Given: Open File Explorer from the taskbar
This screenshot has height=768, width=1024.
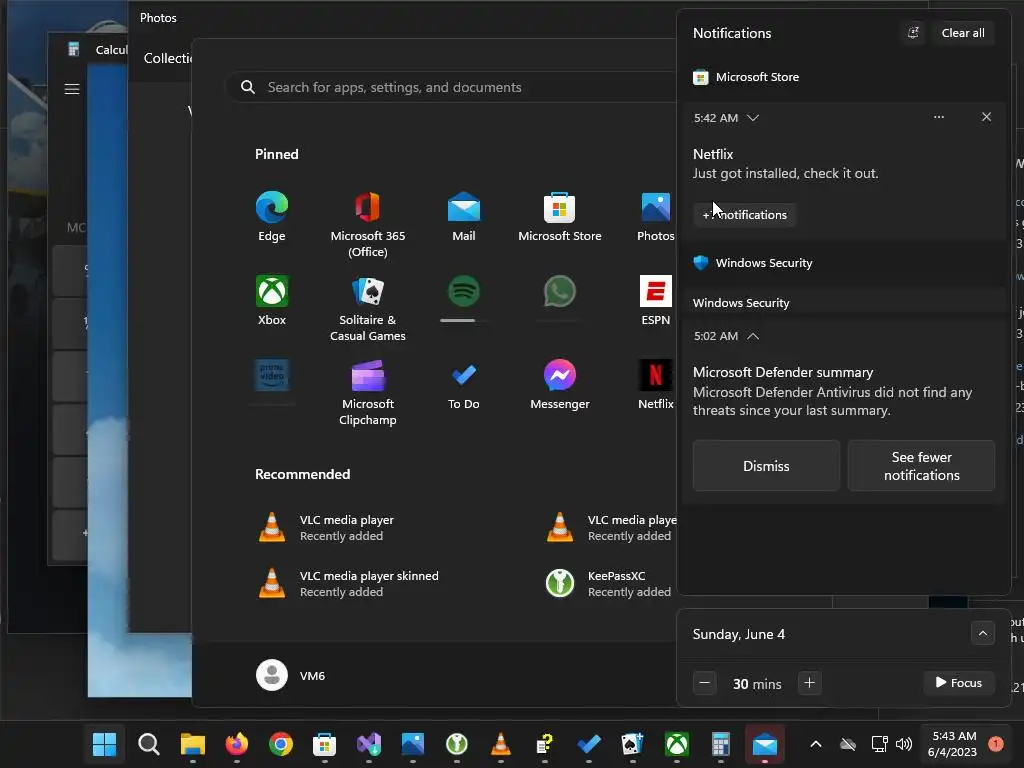Looking at the screenshot, I should (193, 744).
